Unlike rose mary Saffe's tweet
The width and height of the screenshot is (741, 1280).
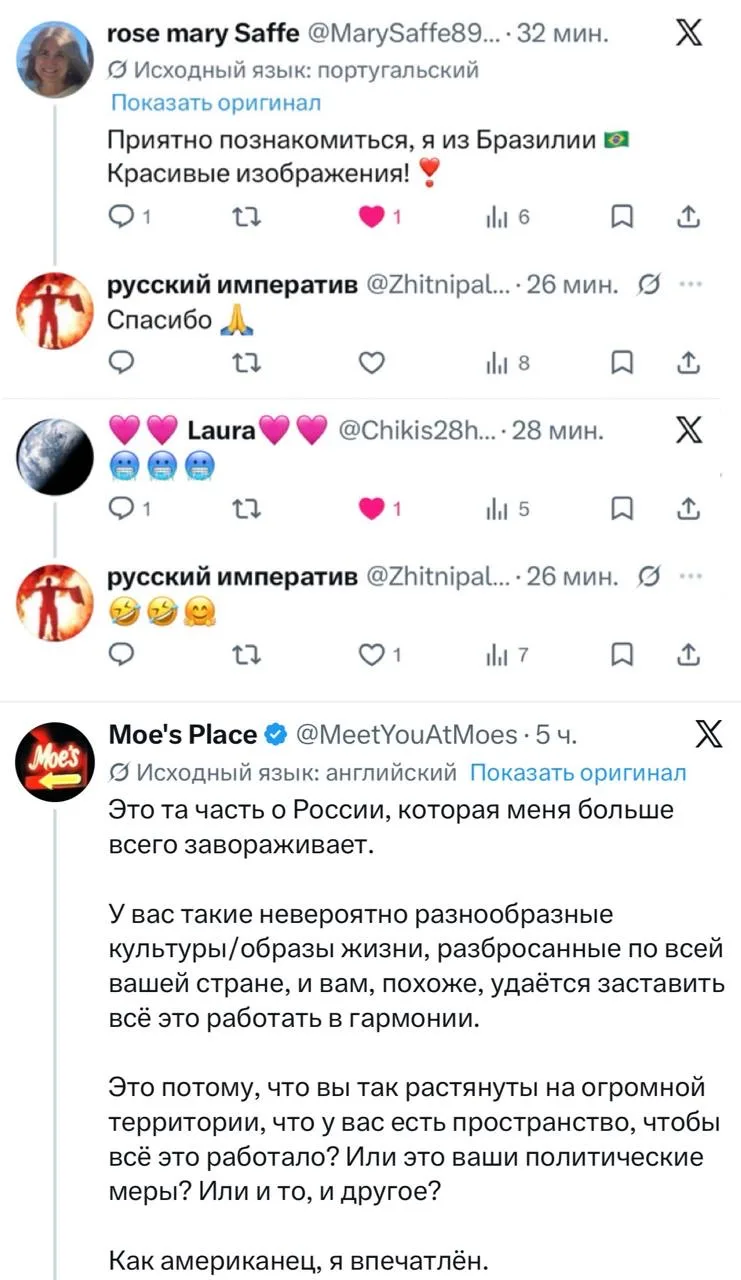click(374, 217)
